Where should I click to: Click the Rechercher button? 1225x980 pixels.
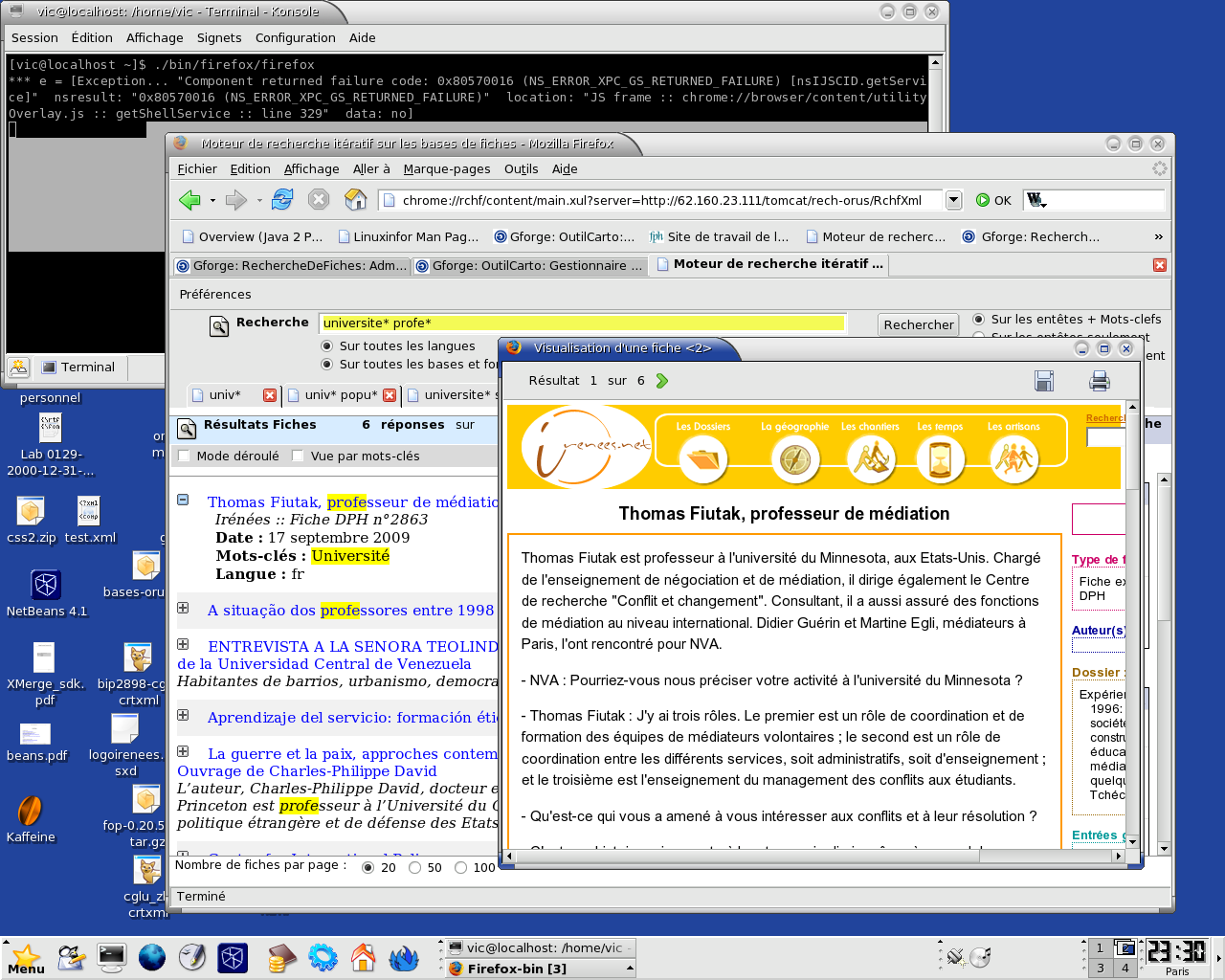point(918,325)
